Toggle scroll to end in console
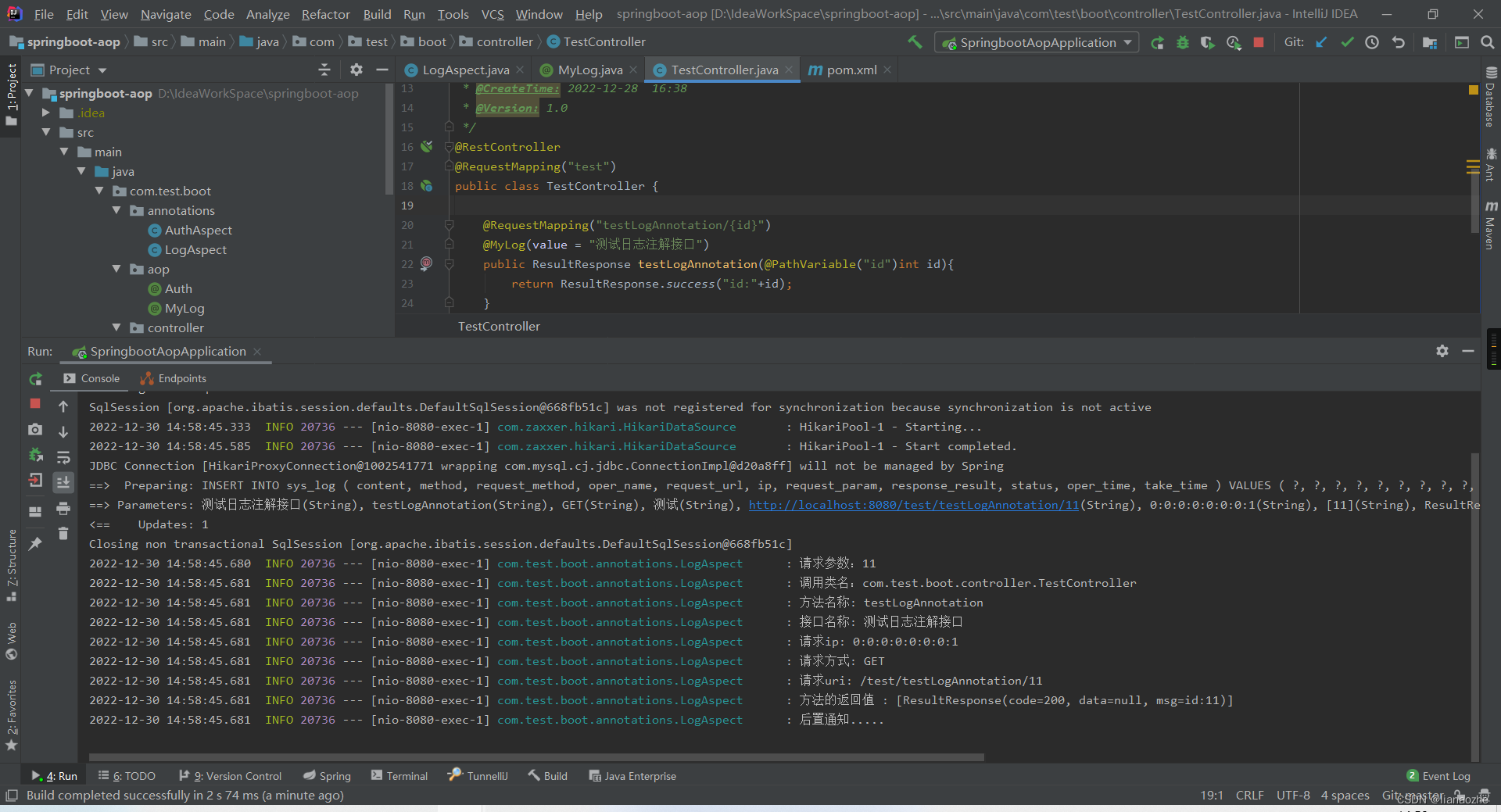Screen dimensions: 1501x812 click(63, 482)
